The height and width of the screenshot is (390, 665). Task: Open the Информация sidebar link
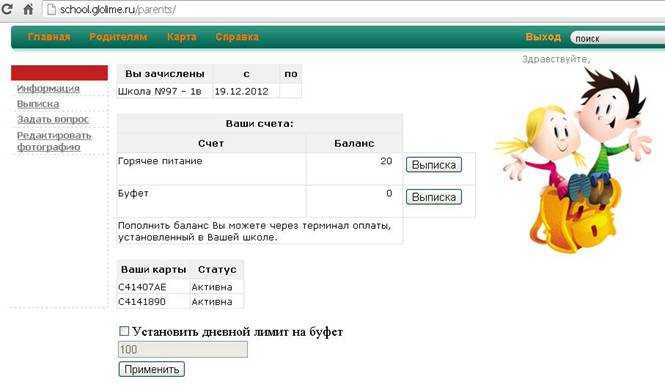48,89
